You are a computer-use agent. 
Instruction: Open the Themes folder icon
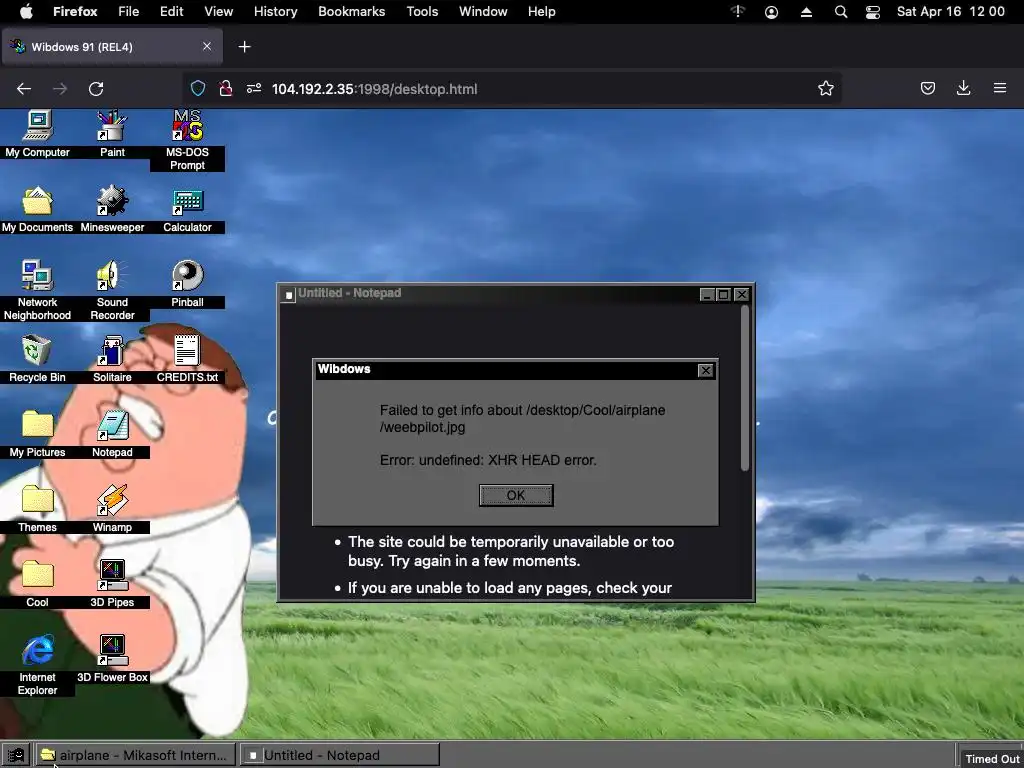[37, 509]
